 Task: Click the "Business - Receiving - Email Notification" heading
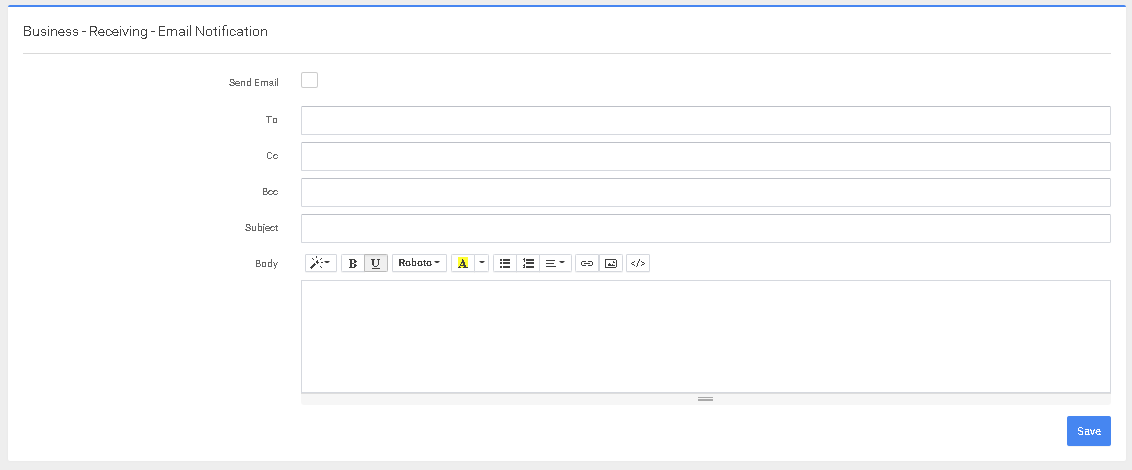coord(145,31)
